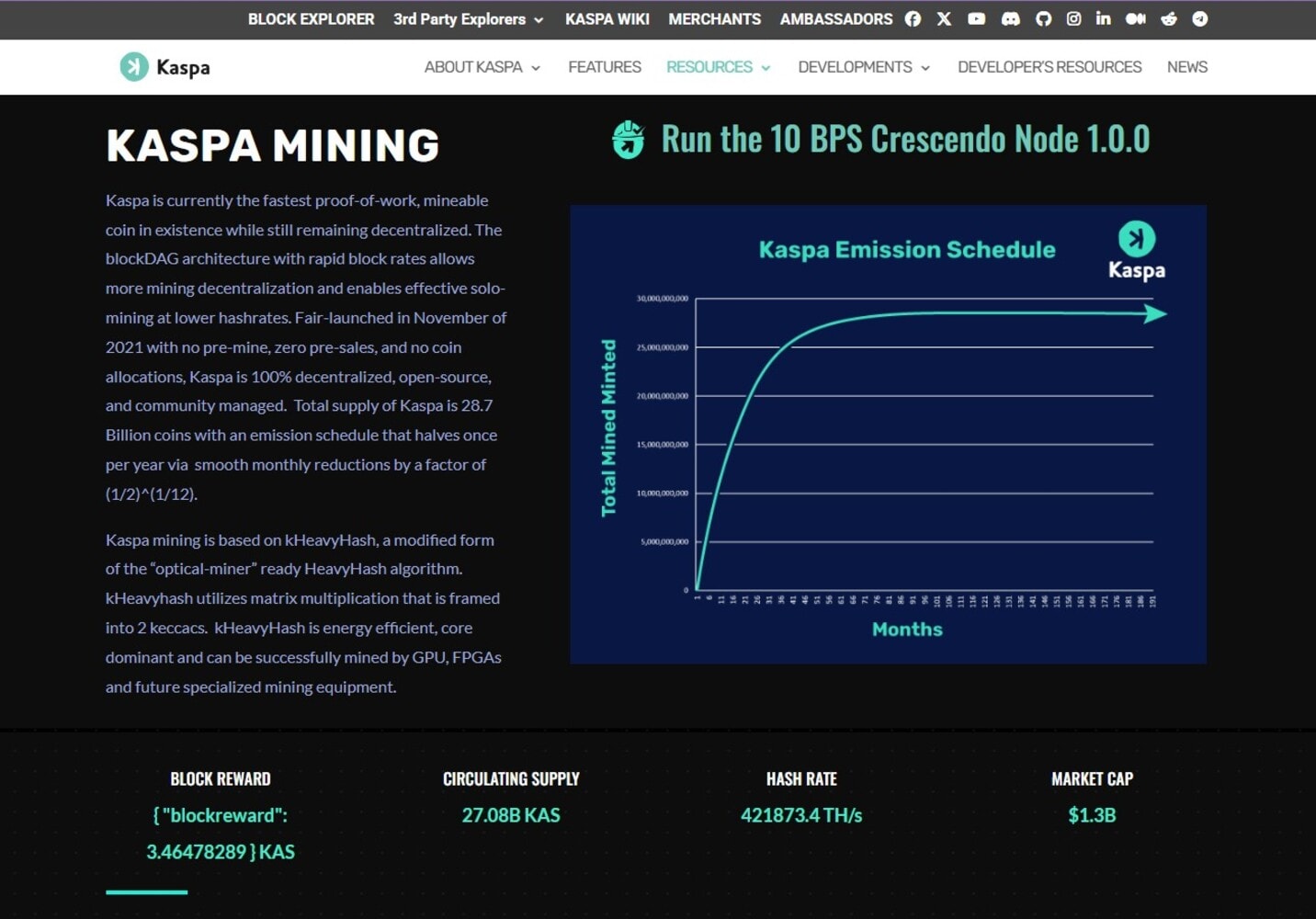Image resolution: width=1316 pixels, height=919 pixels.
Task: Expand the Developments dropdown
Action: [863, 67]
